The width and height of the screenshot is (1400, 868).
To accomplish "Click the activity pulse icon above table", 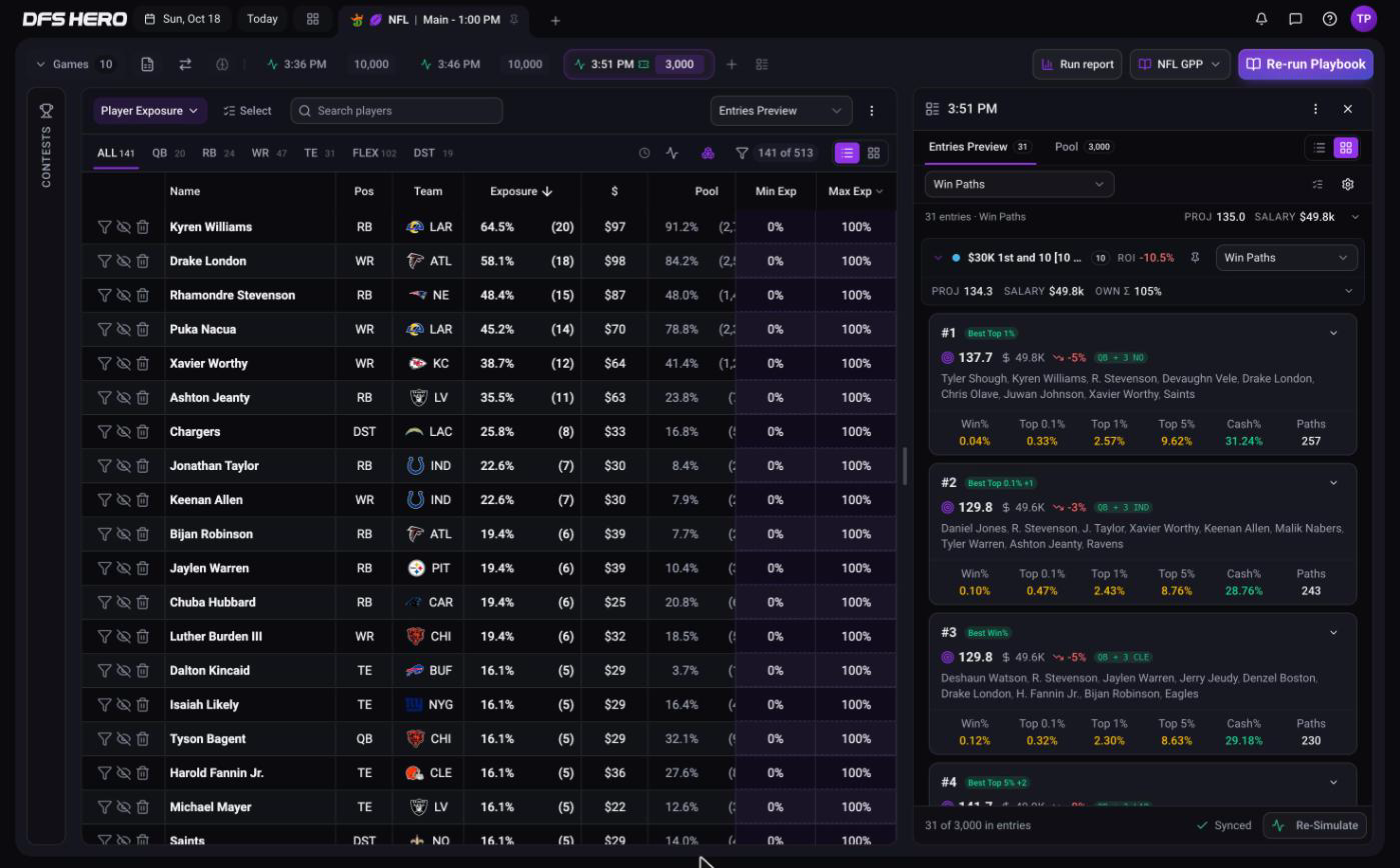I will [672, 153].
